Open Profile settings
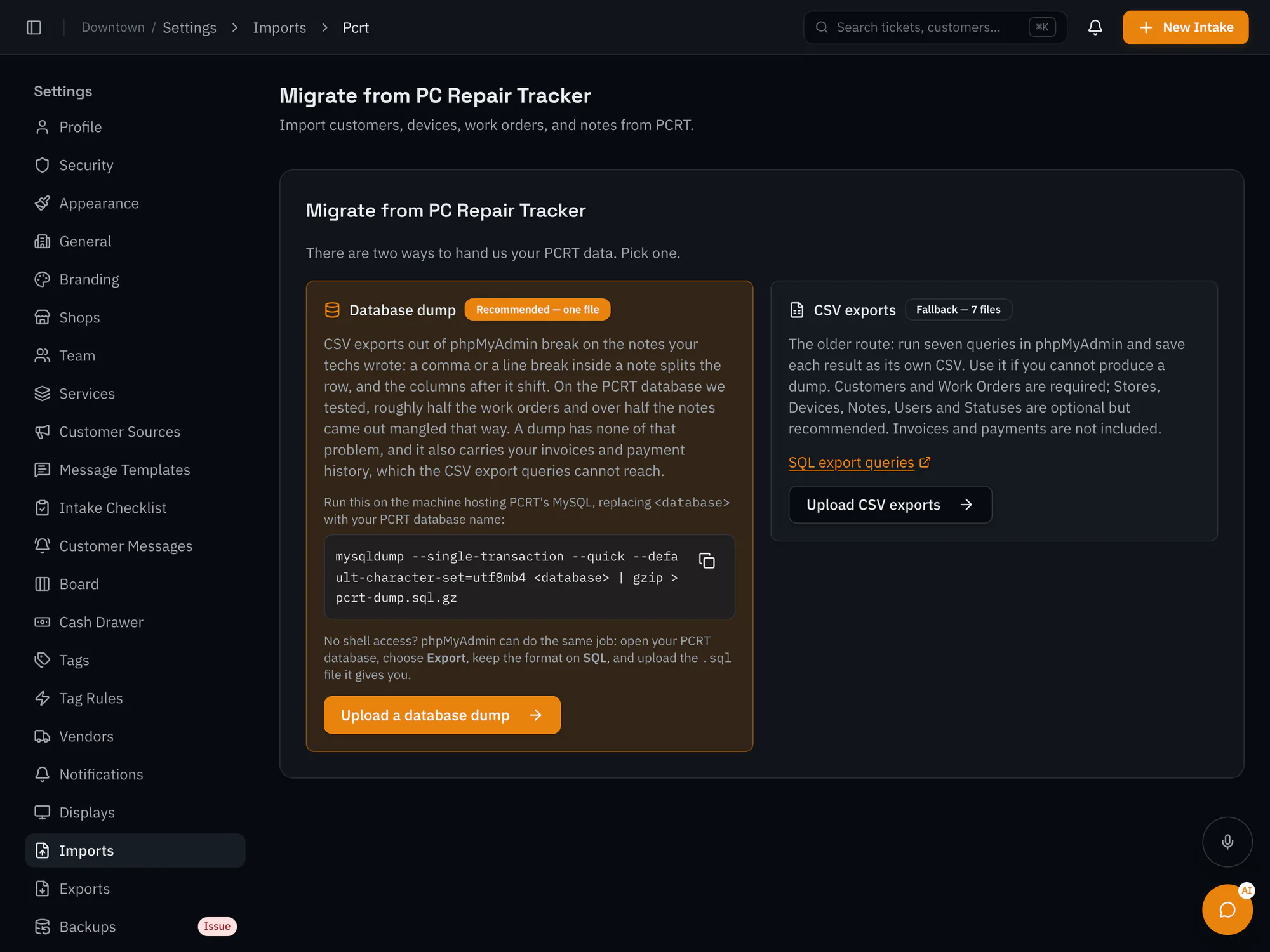The width and height of the screenshot is (1270, 952). click(135, 127)
